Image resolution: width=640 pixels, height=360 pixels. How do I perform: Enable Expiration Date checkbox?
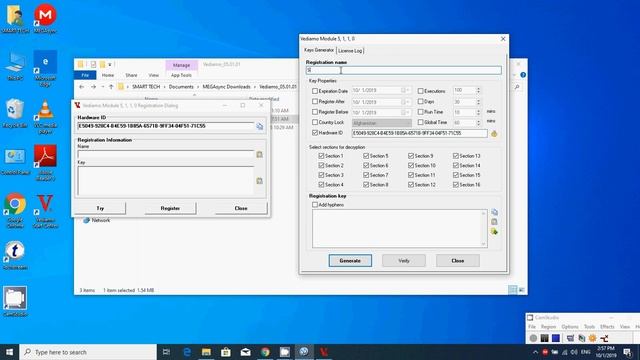pos(315,91)
